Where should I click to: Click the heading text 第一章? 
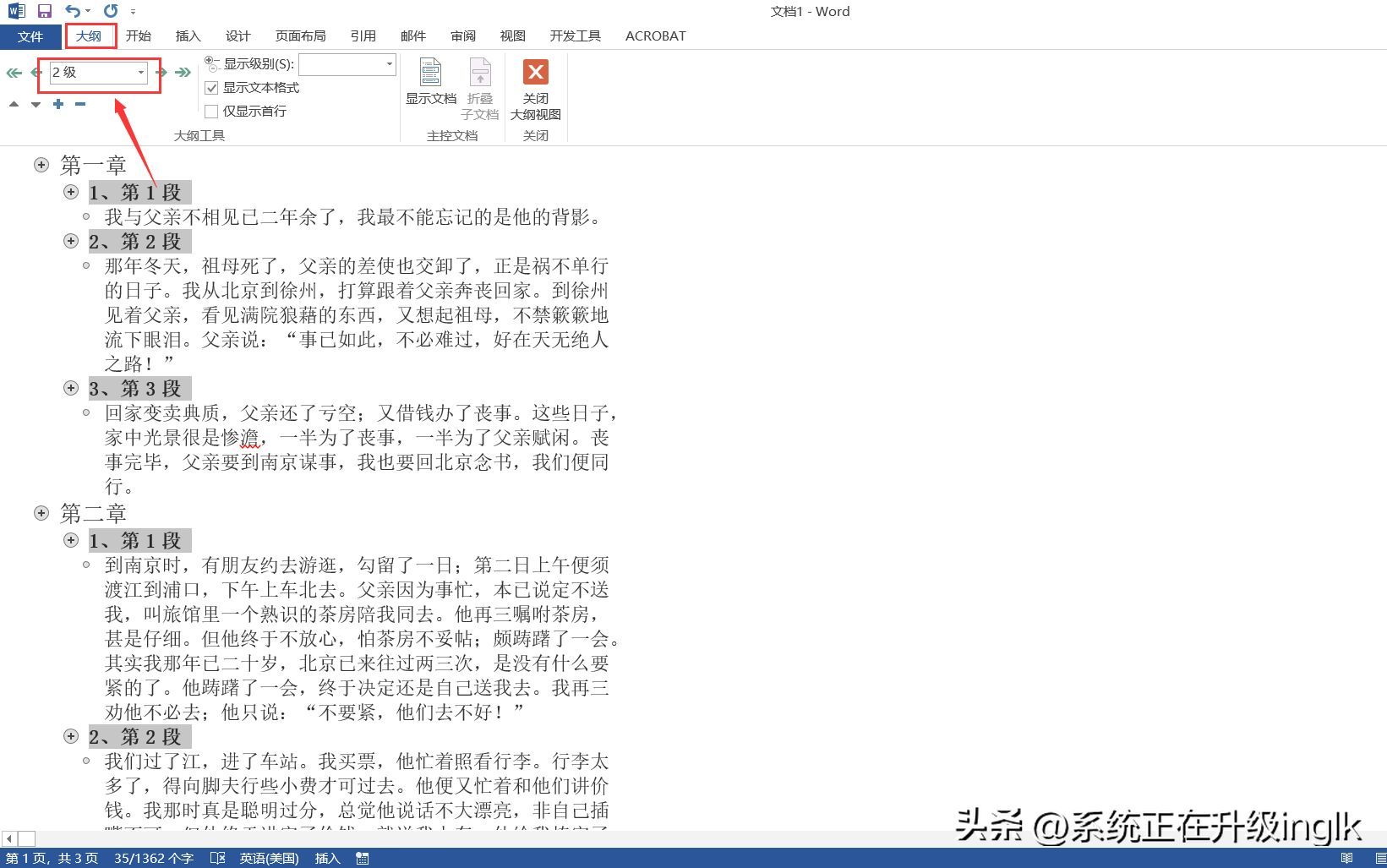click(x=94, y=165)
